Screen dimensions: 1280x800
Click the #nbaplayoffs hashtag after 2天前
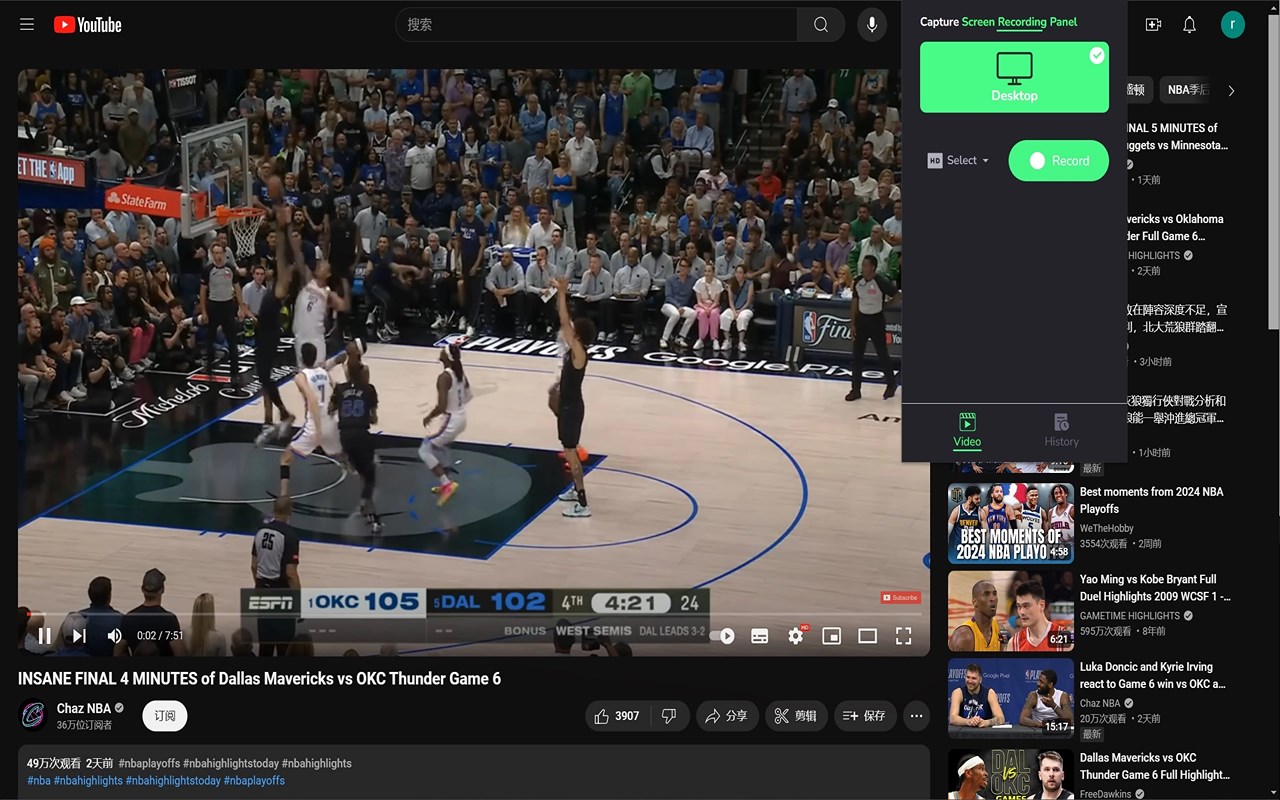[148, 763]
